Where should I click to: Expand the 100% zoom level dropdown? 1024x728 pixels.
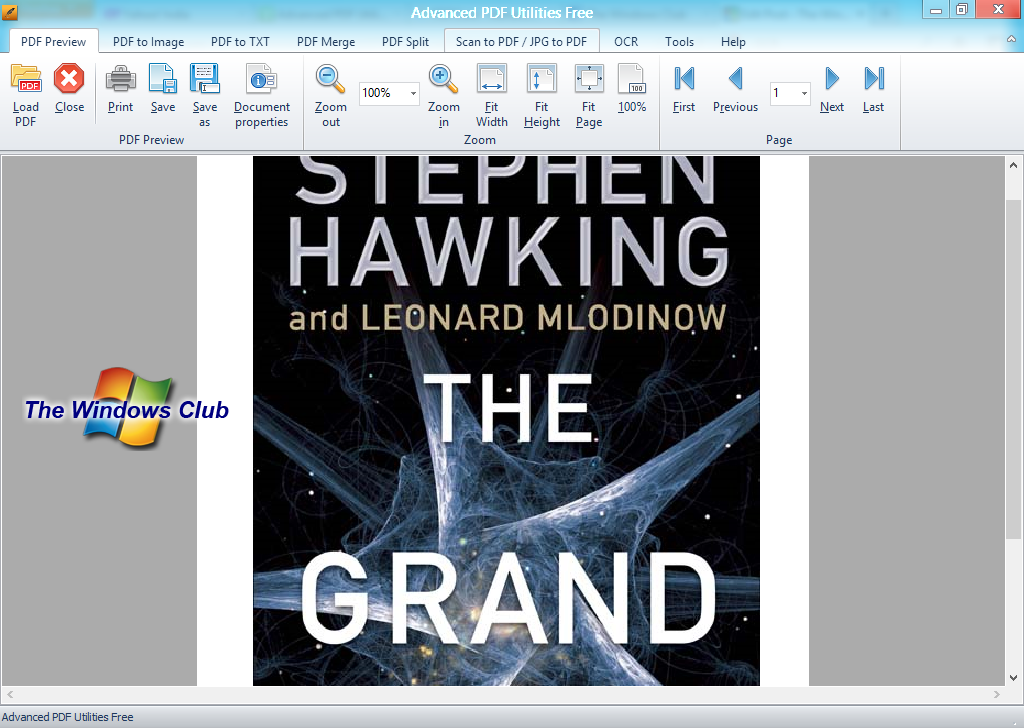pos(413,94)
